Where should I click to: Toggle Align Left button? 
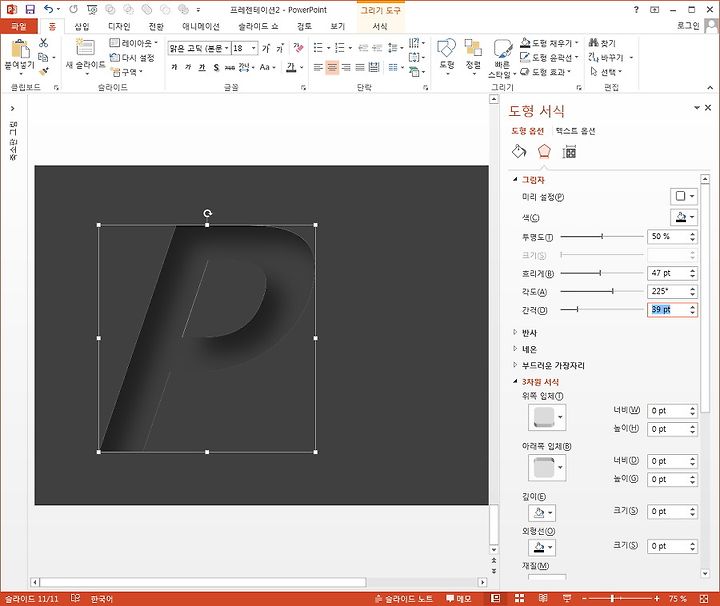[x=318, y=68]
